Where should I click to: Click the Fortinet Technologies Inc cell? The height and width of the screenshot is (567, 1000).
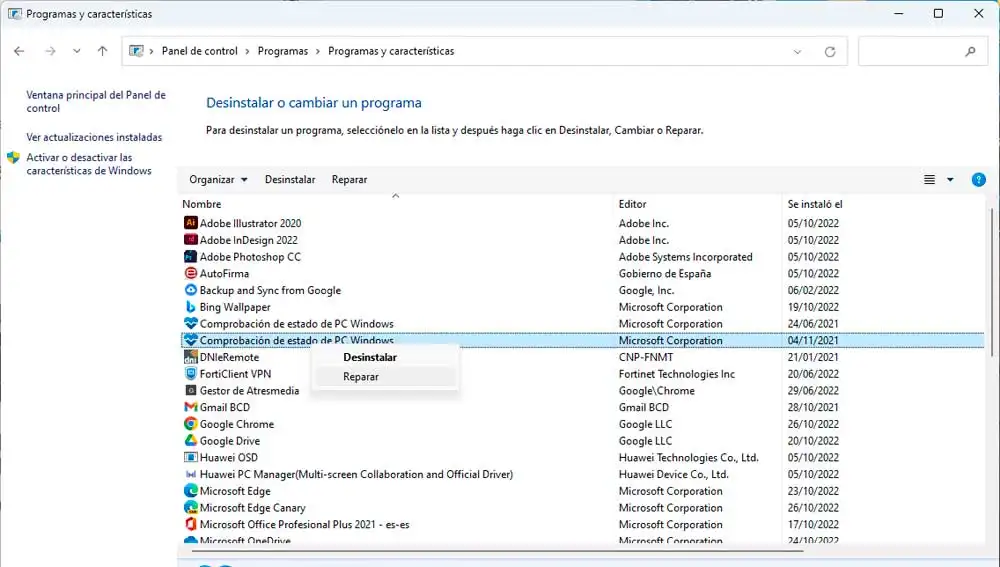point(677,374)
